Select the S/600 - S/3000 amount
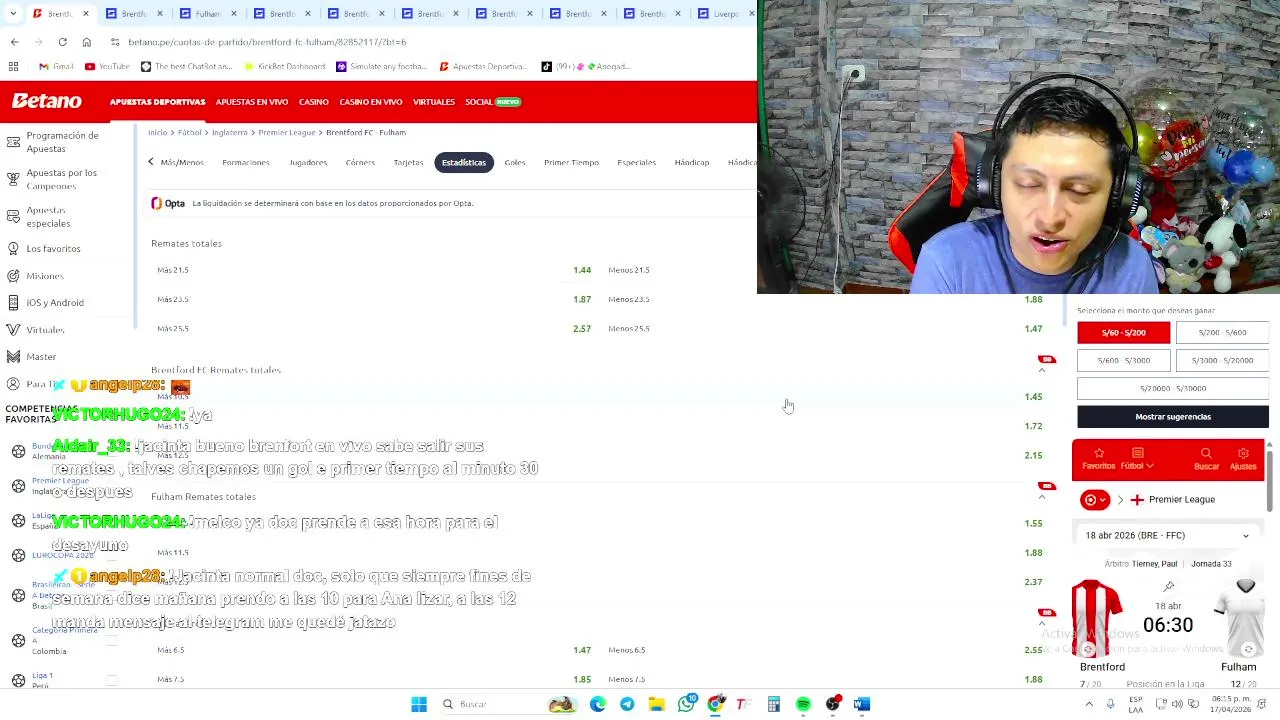The width and height of the screenshot is (1280, 720). [1123, 360]
